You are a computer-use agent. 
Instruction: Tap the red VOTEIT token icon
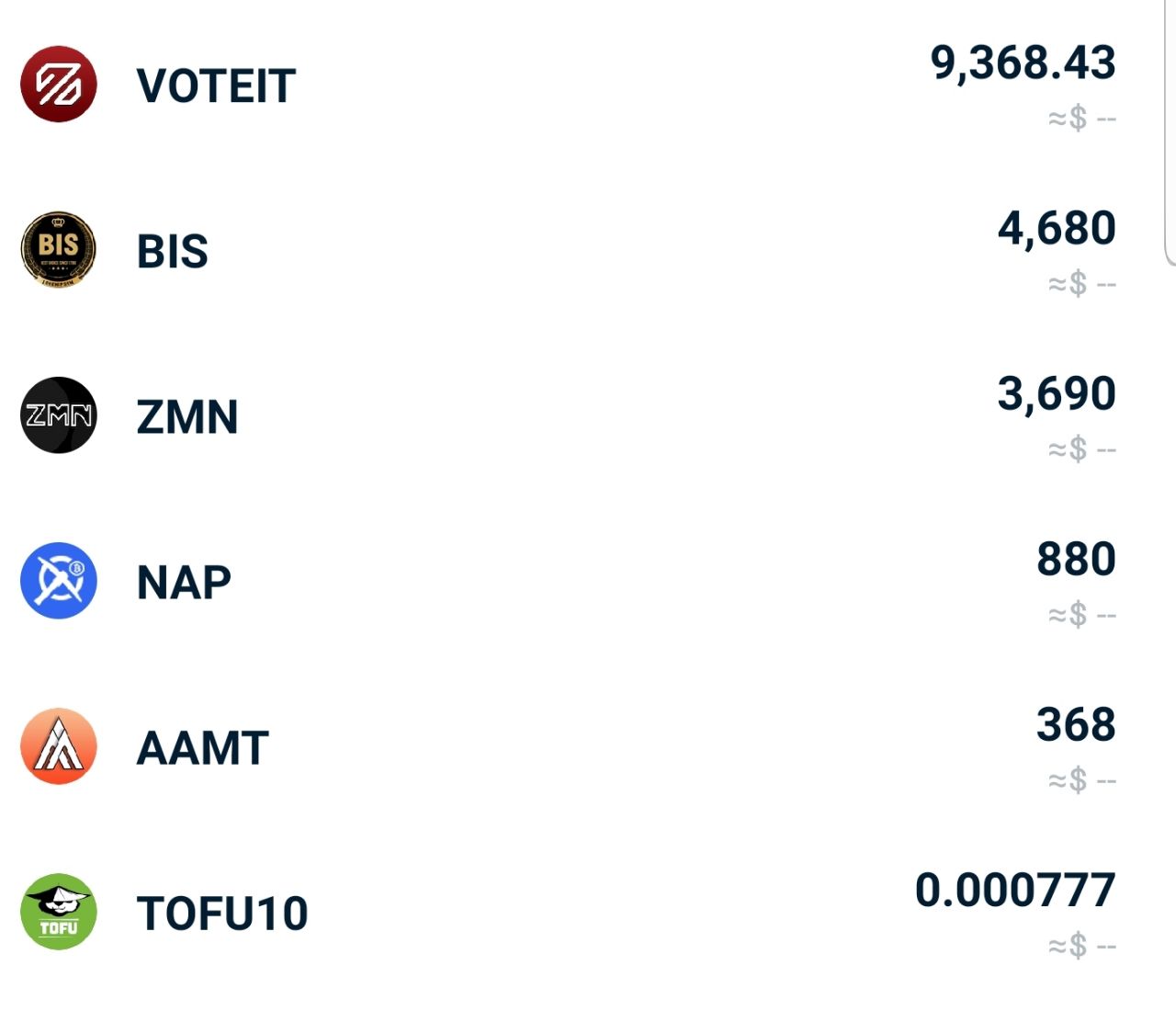click(59, 85)
